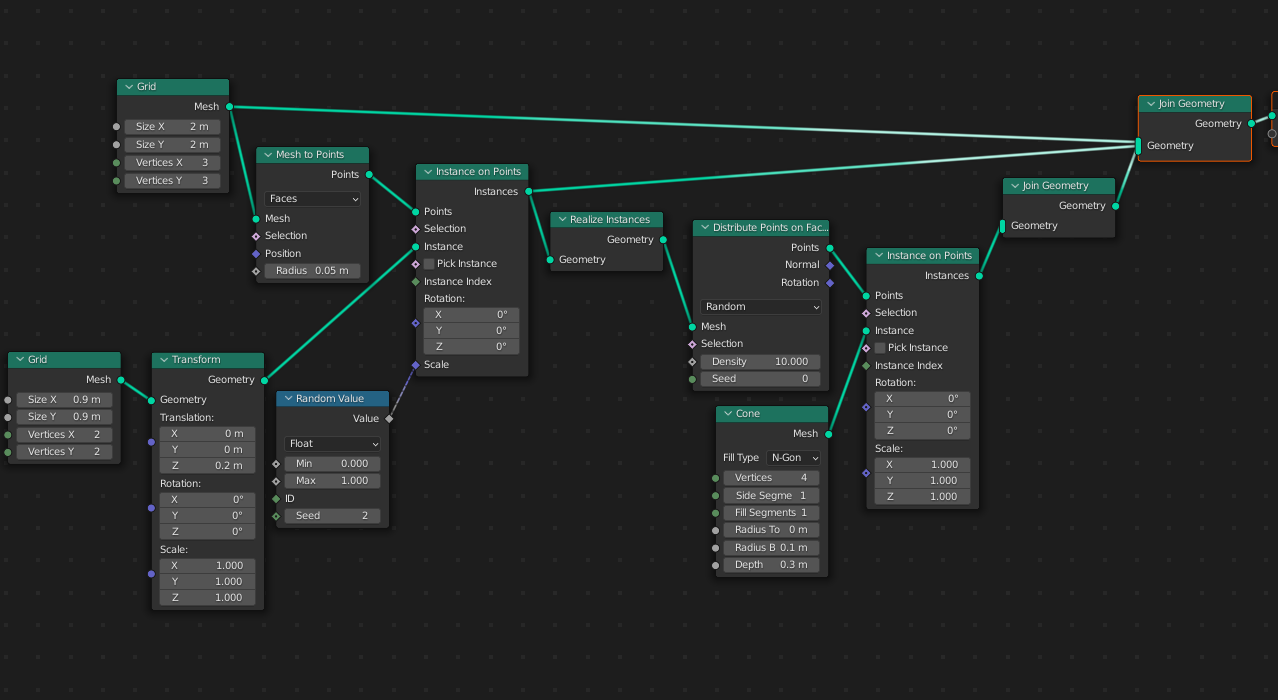This screenshot has width=1278, height=700.
Task: Click the Normal output socket on Distribute Points
Action: point(829,265)
